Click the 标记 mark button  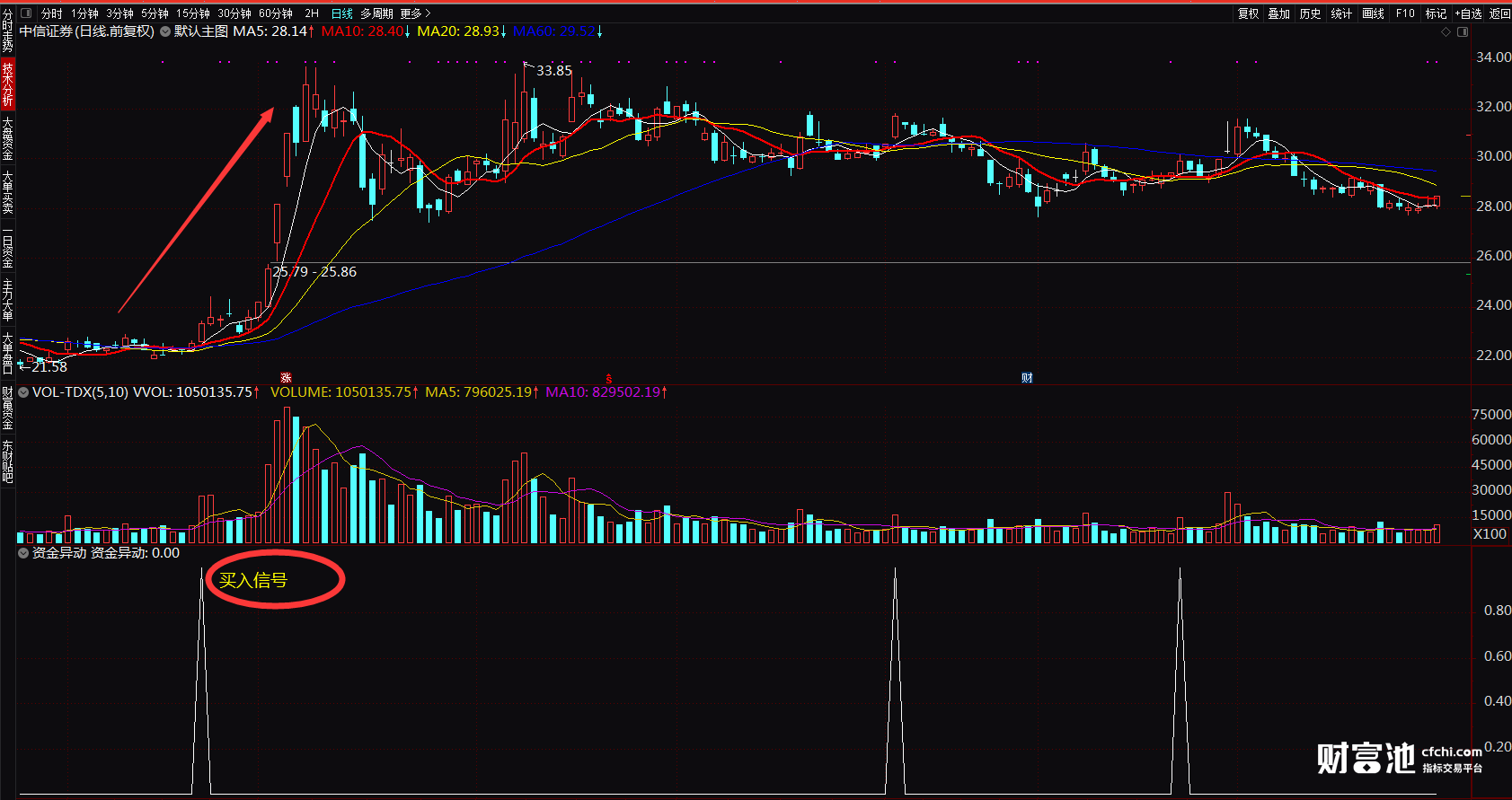click(1436, 13)
